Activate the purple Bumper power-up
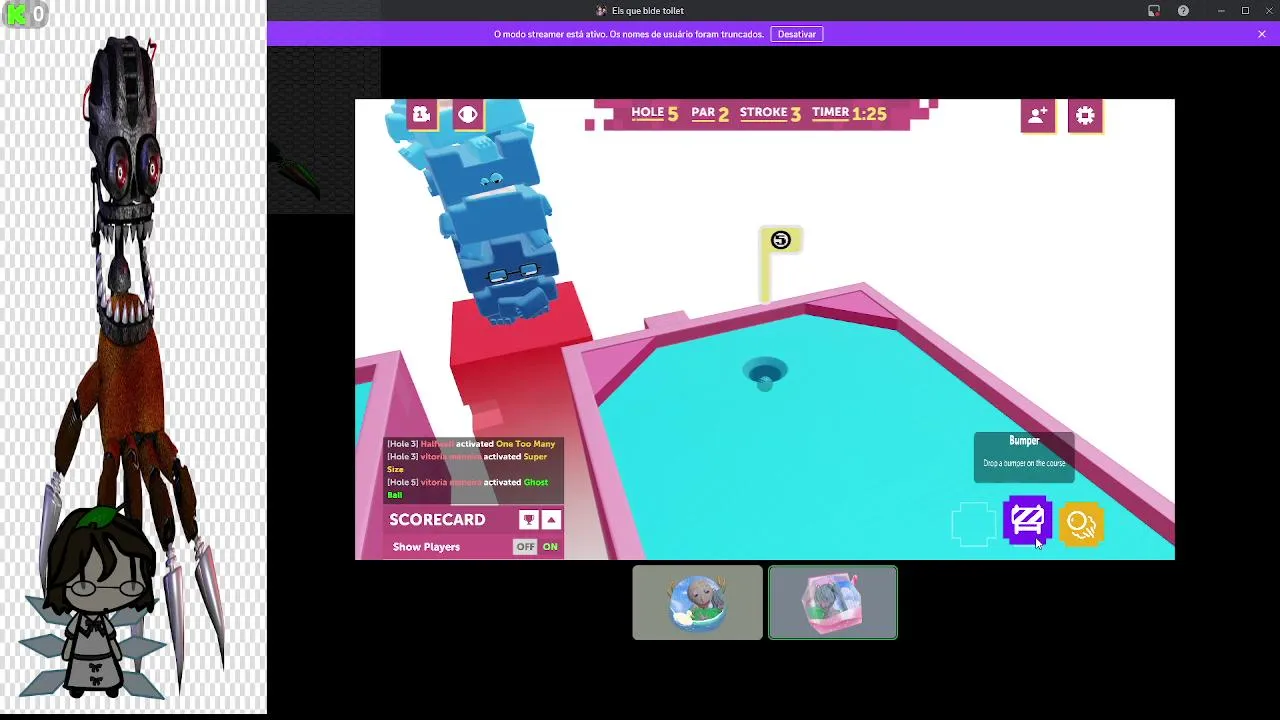The width and height of the screenshot is (1280, 720). point(1027,521)
